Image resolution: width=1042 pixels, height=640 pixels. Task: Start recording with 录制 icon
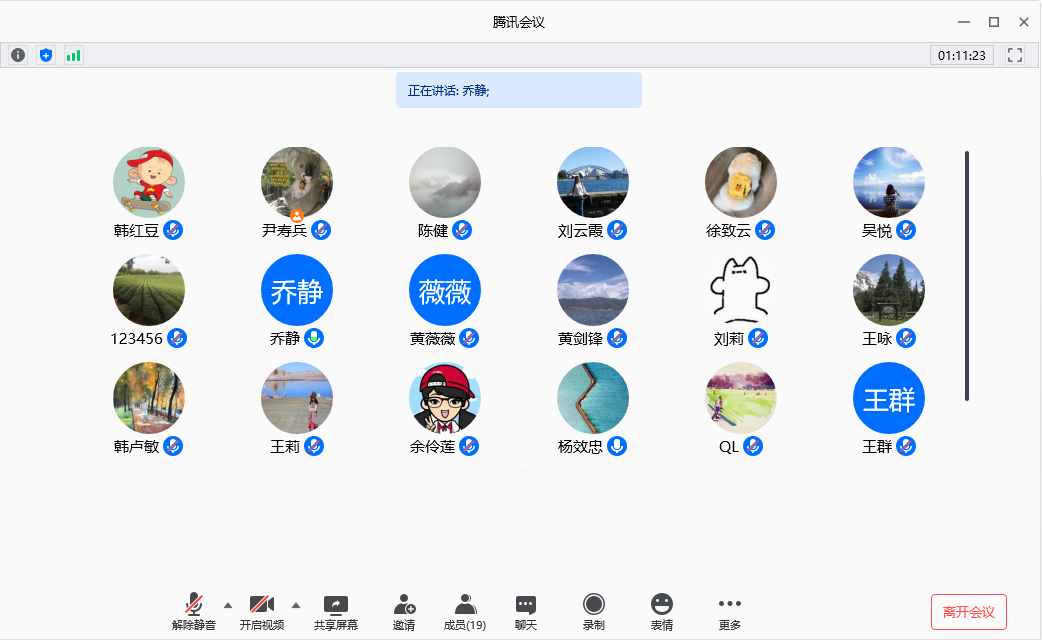coord(594,611)
